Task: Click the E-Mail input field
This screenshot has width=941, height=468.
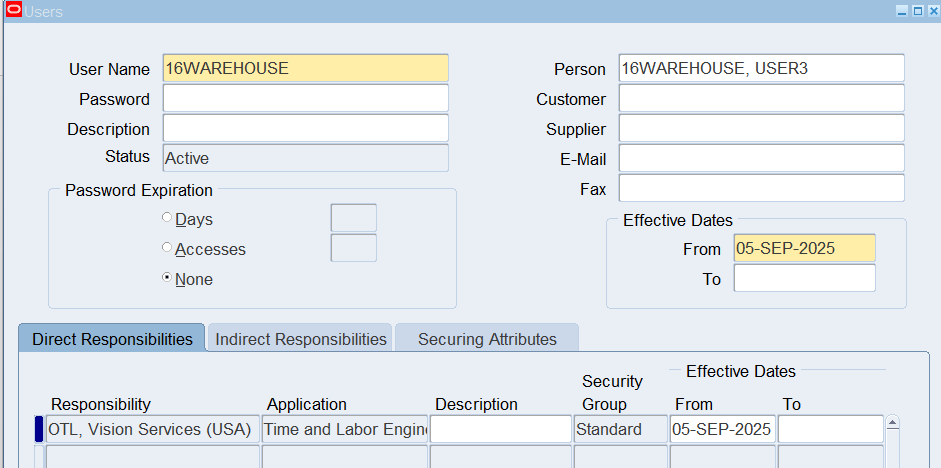Action: pos(761,159)
